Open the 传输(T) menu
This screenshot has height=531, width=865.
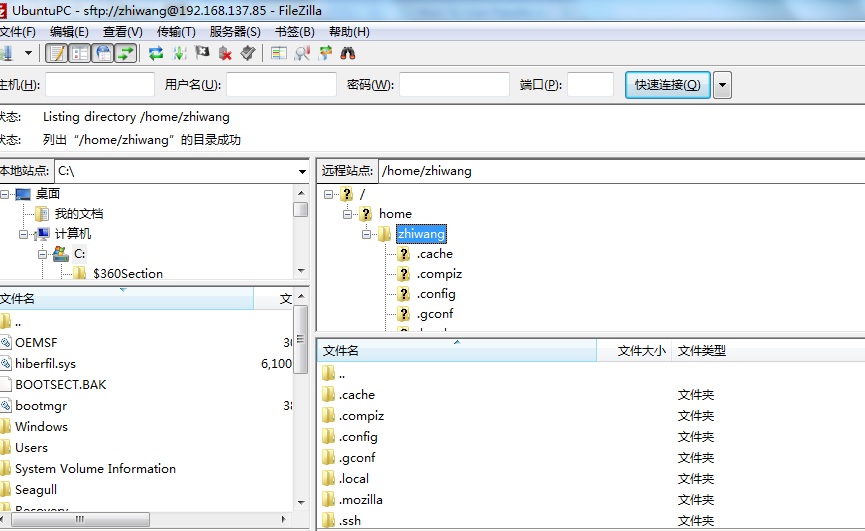(x=176, y=32)
